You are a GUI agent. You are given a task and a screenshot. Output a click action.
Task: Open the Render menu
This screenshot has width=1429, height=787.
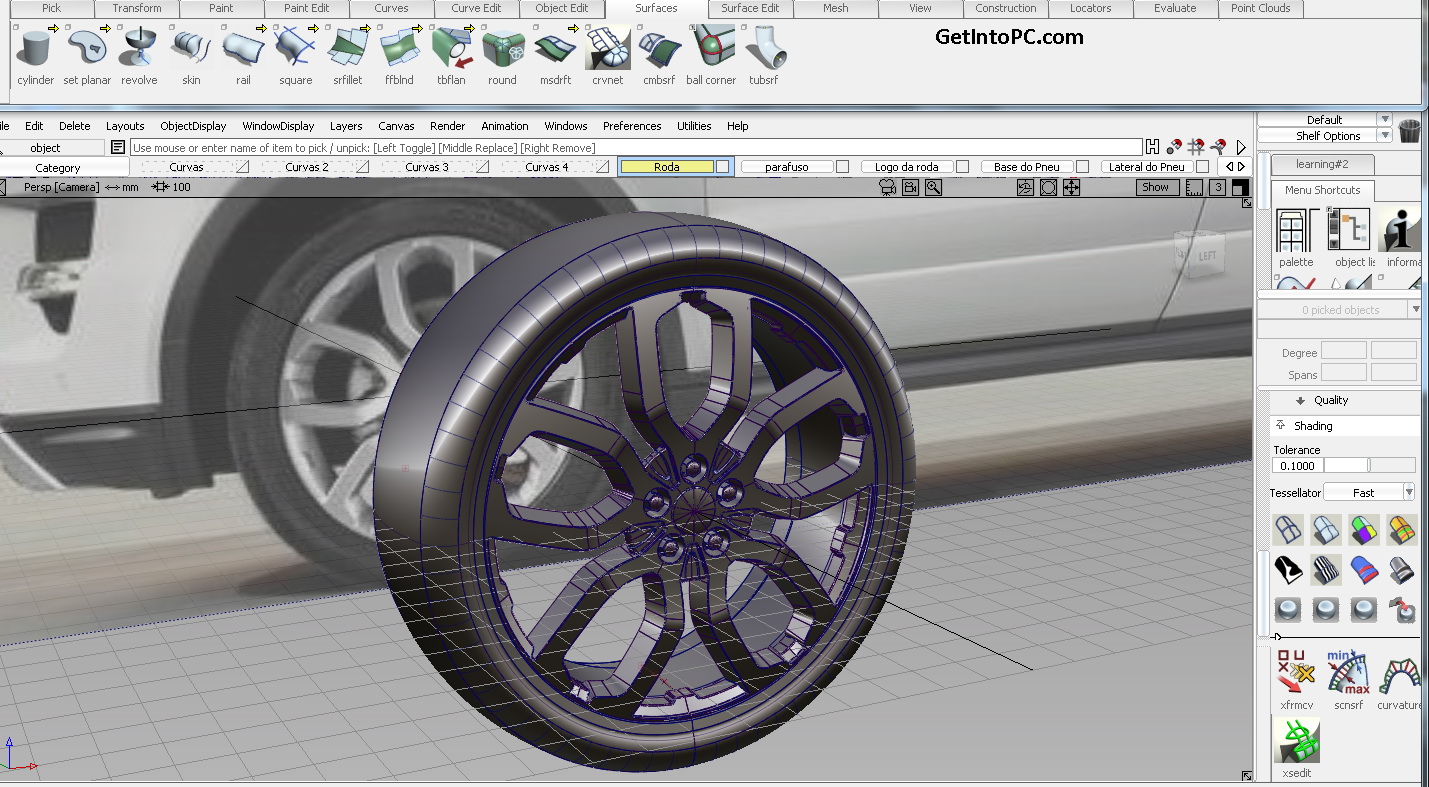click(x=447, y=126)
